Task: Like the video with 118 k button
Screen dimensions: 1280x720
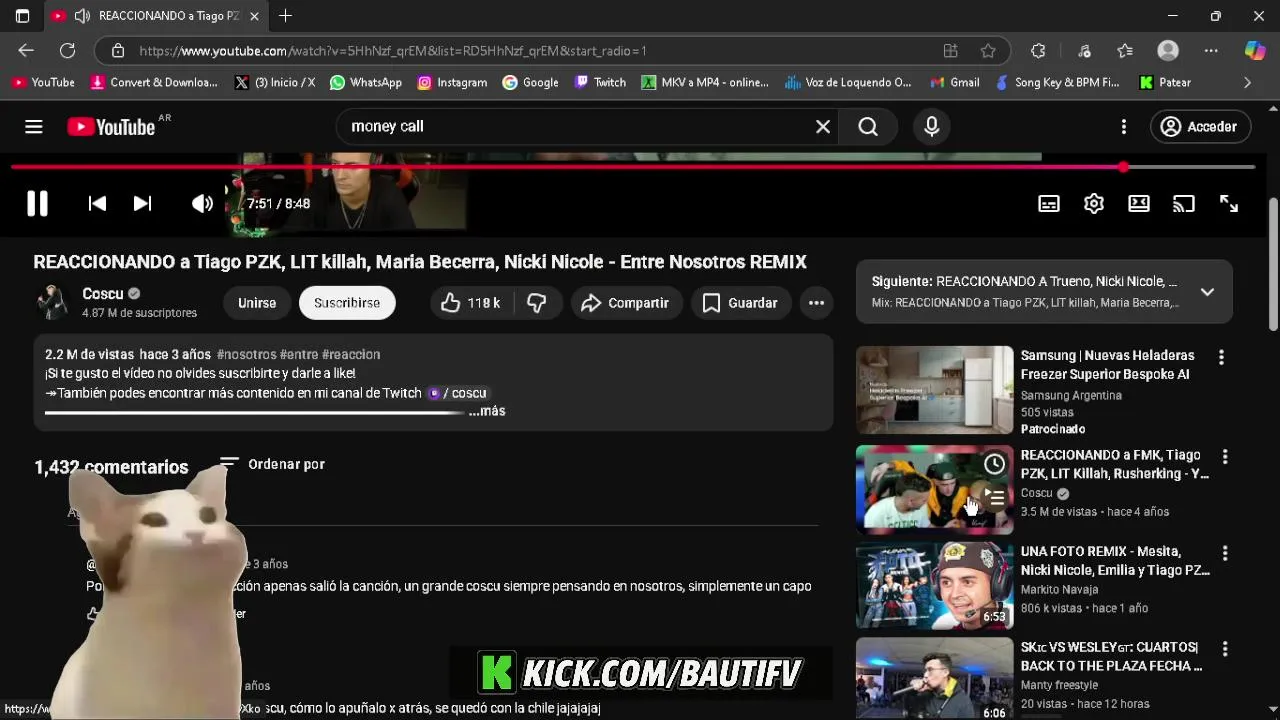Action: tap(470, 302)
